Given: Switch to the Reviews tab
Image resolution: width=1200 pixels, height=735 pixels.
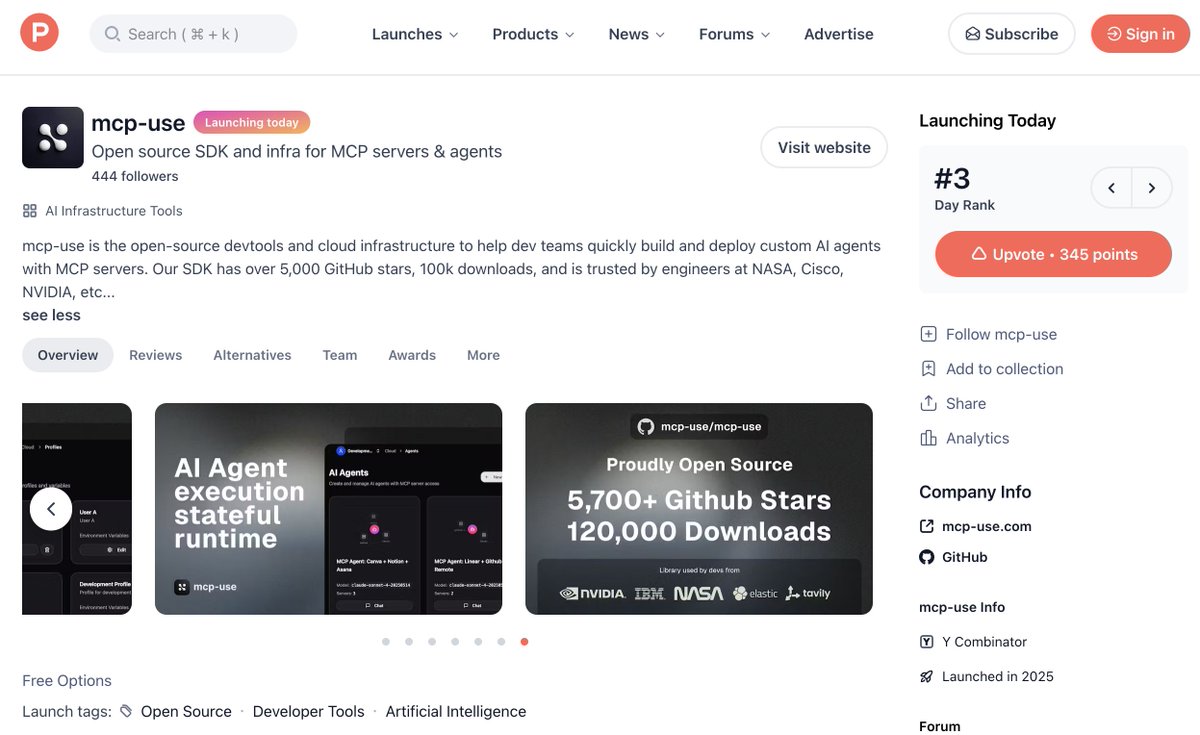Looking at the screenshot, I should [155, 355].
